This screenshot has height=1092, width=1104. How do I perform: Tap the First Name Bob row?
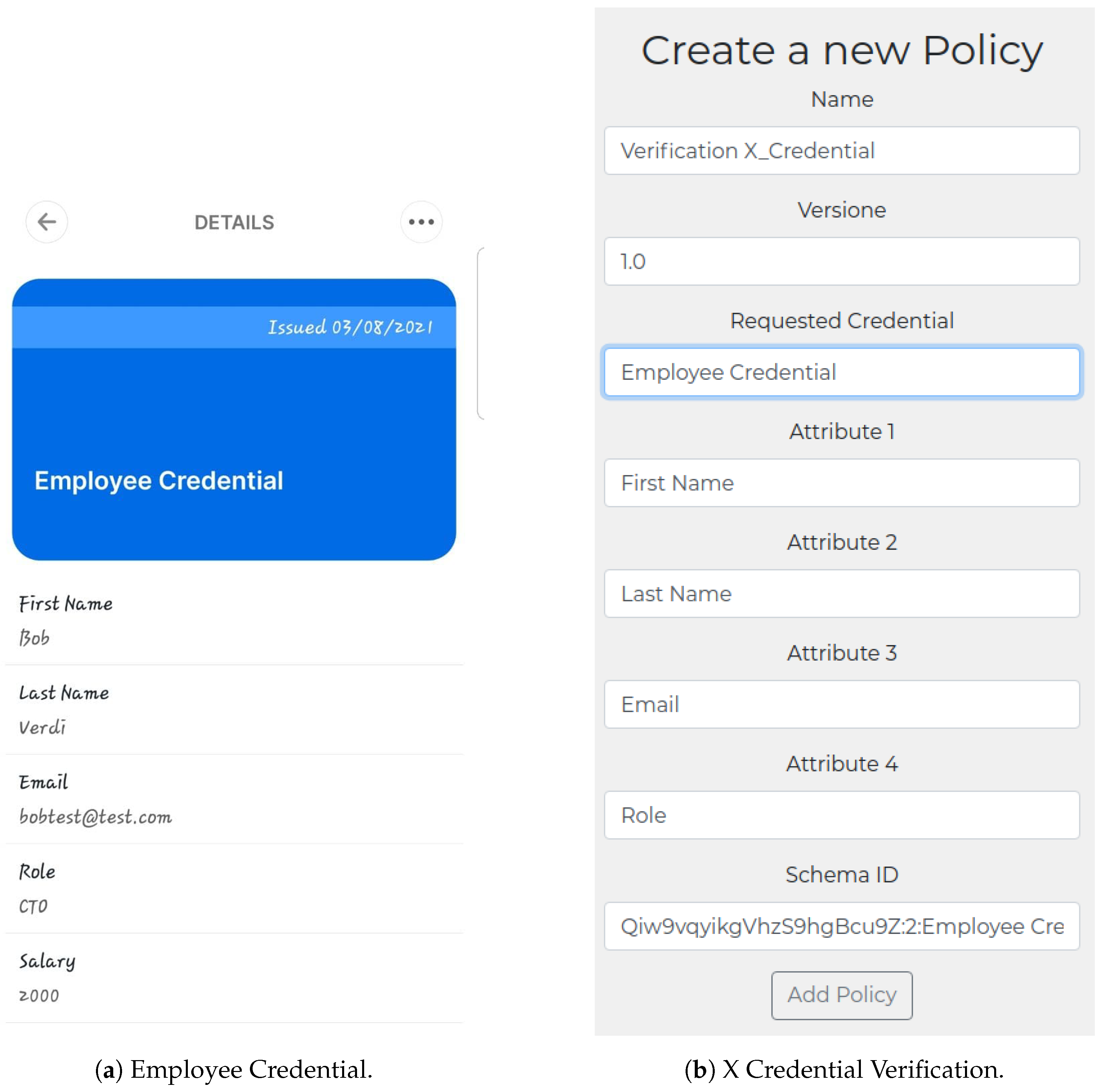click(234, 621)
